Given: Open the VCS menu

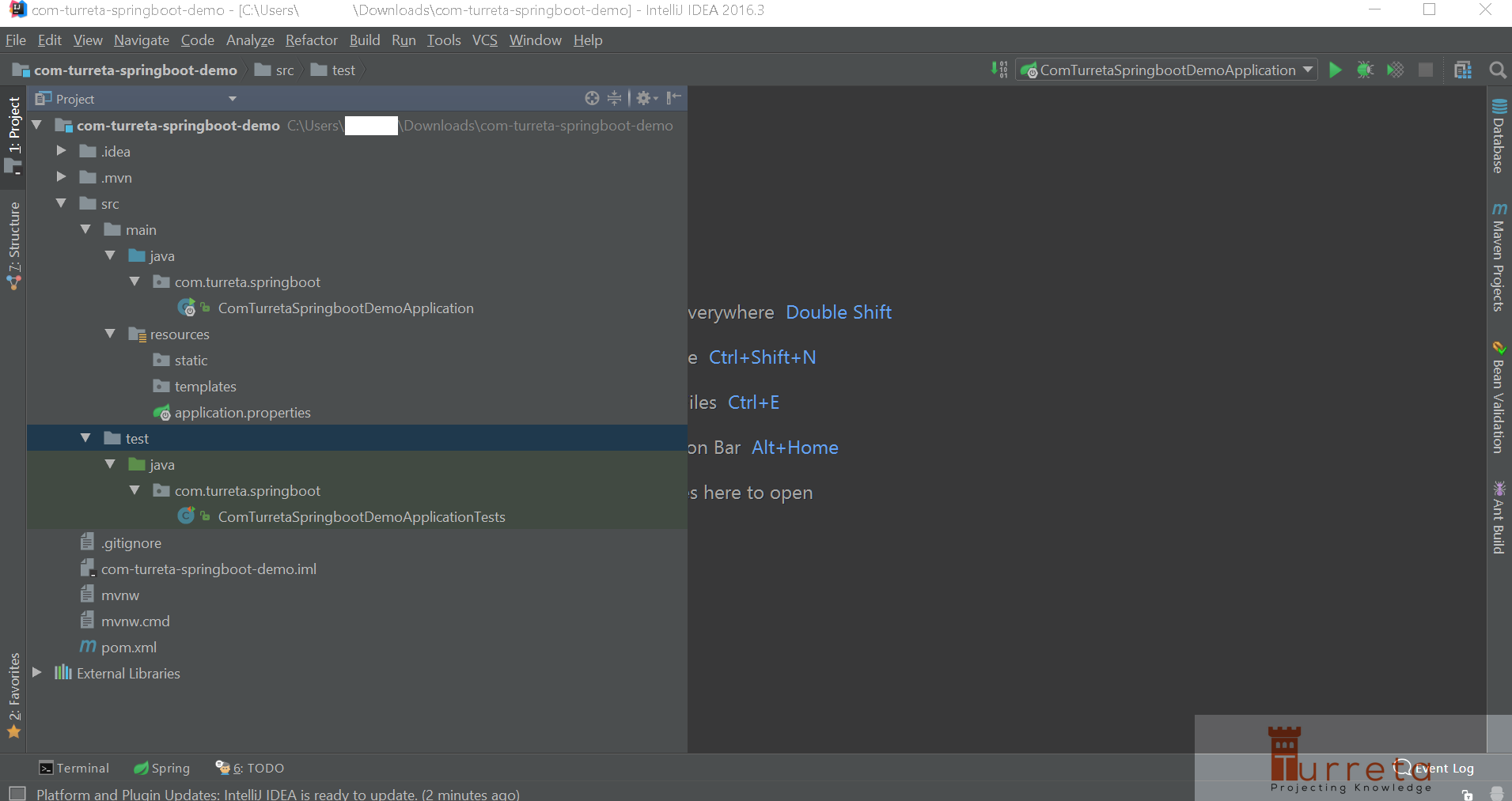Looking at the screenshot, I should coord(485,40).
